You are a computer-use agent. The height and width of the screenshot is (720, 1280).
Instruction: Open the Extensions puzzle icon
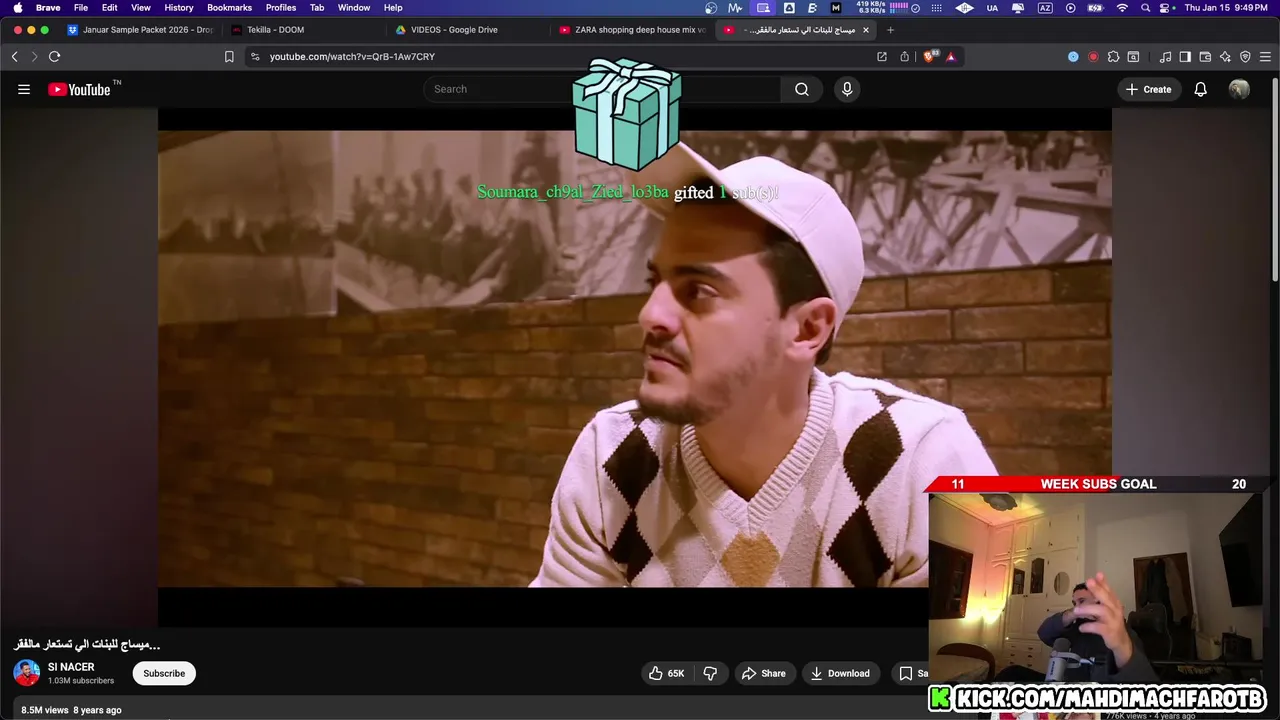1113,57
